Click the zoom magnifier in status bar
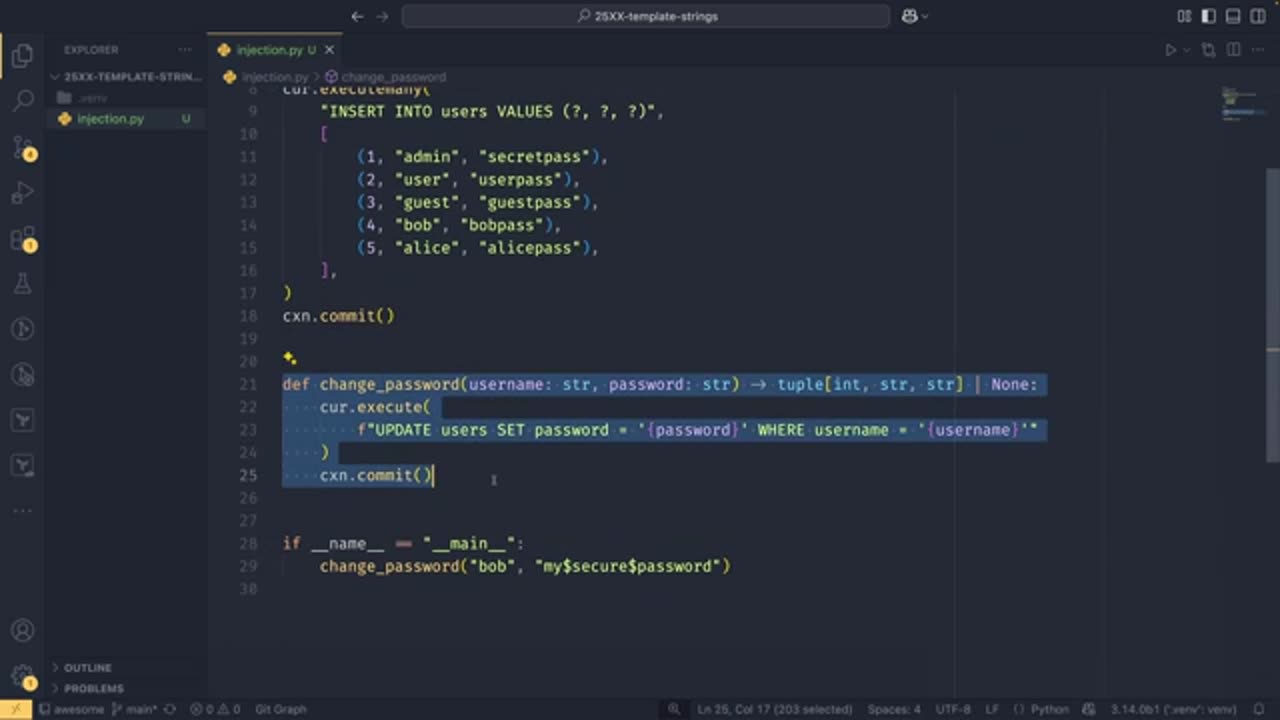 675,709
